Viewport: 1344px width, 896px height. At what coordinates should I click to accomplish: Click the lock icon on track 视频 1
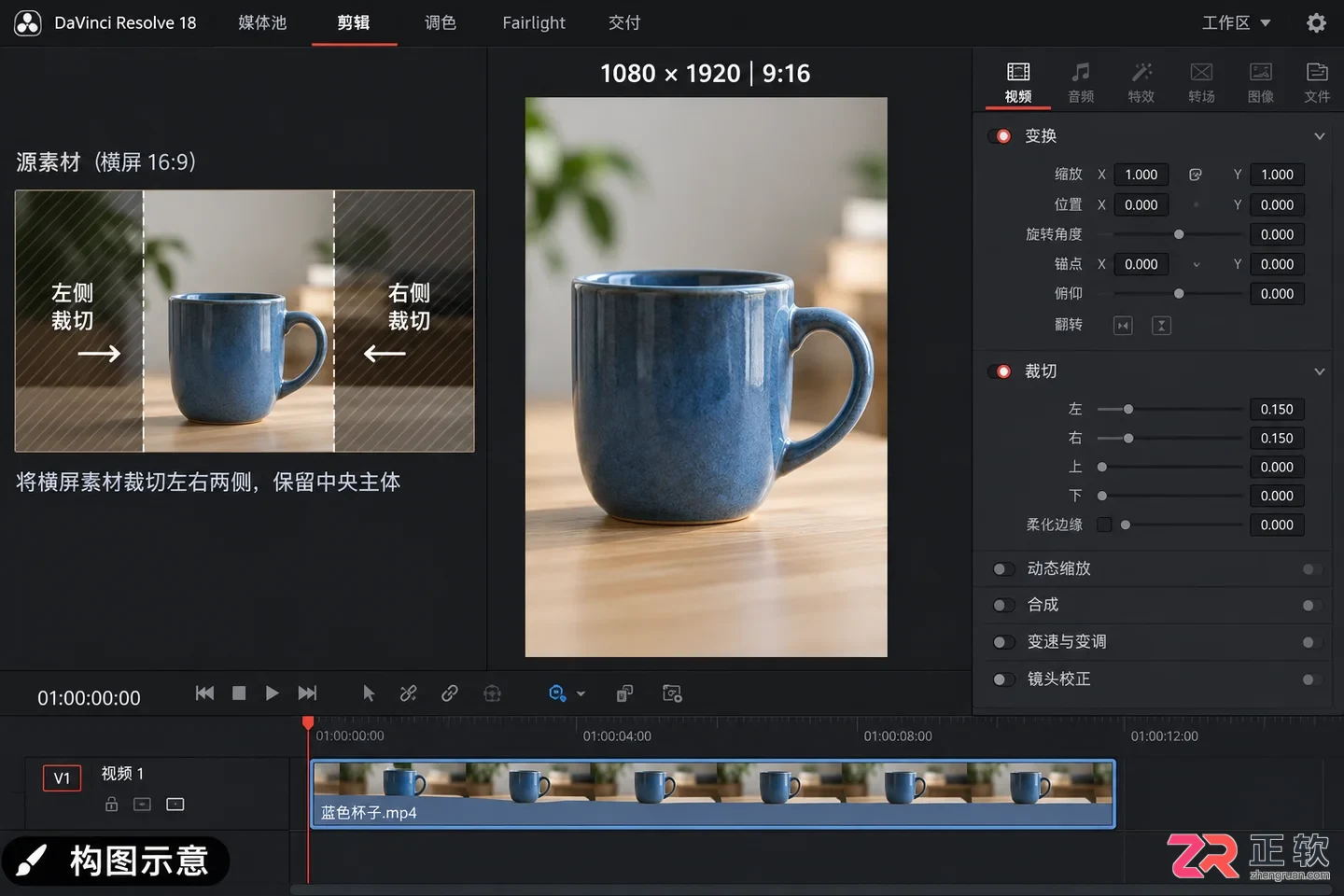112,804
